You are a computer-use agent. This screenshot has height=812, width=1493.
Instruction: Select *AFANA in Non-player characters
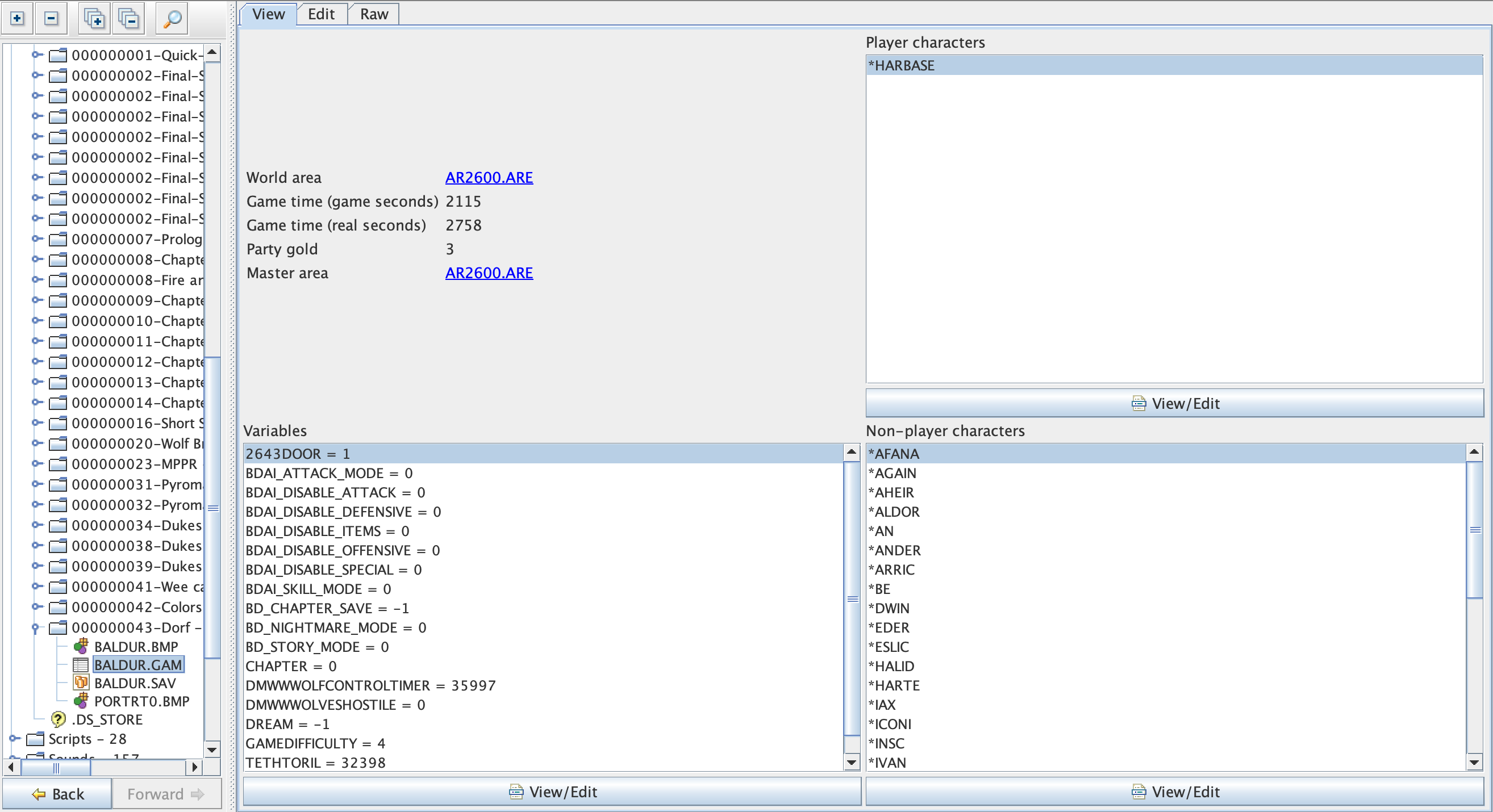(1166, 454)
